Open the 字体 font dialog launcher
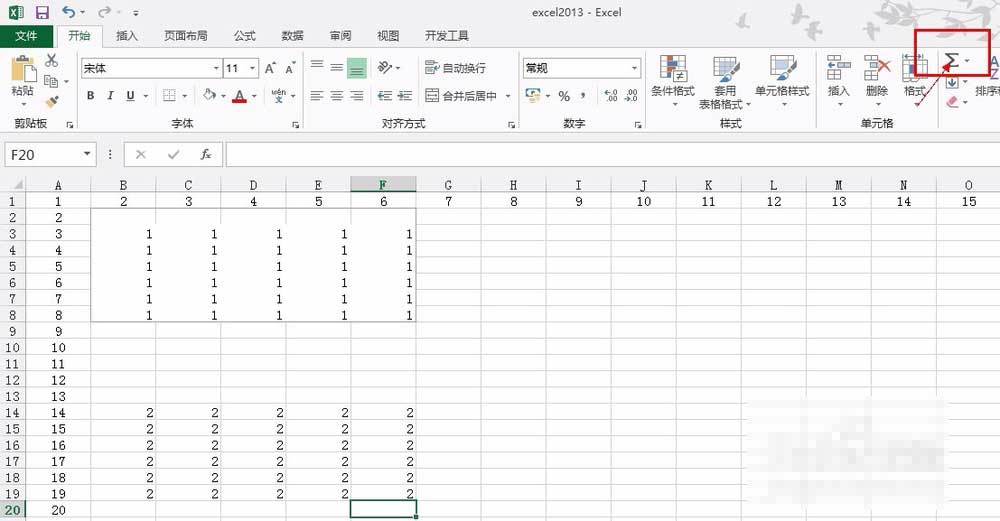Image resolution: width=1000 pixels, height=521 pixels. tap(296, 125)
